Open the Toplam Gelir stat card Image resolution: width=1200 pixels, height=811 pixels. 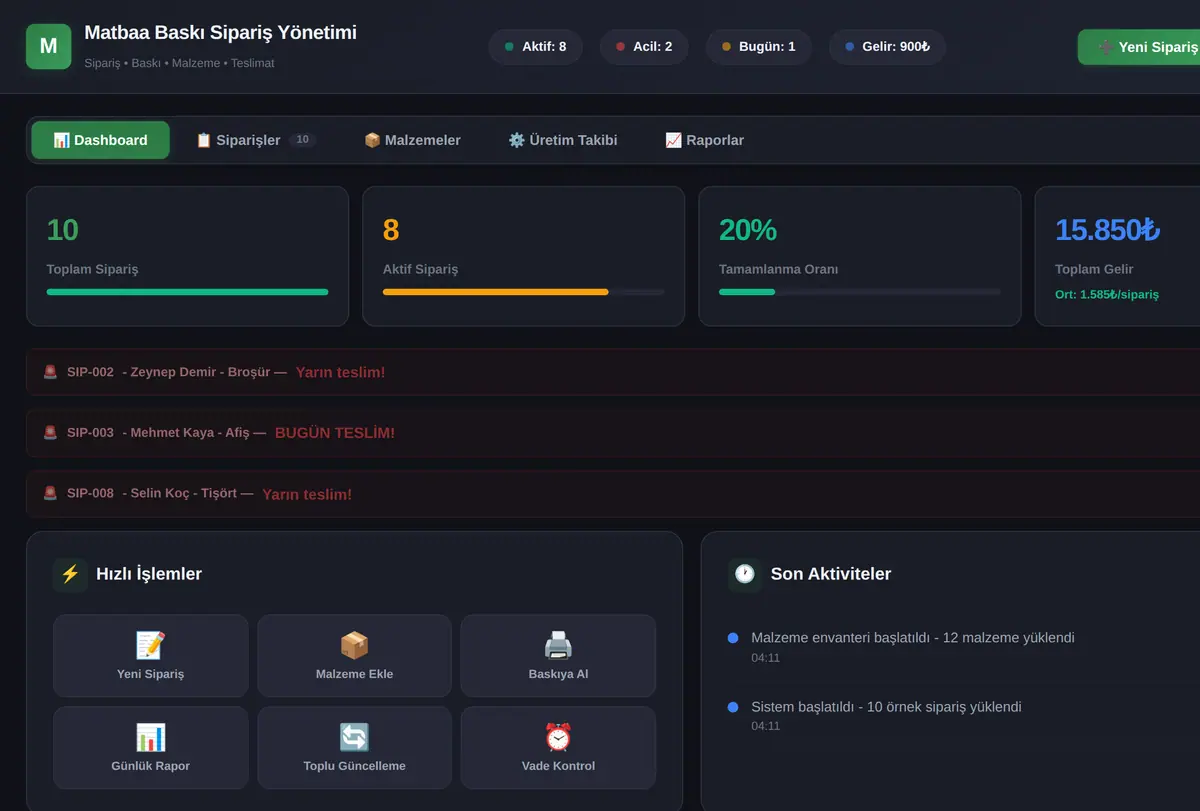click(x=1117, y=256)
